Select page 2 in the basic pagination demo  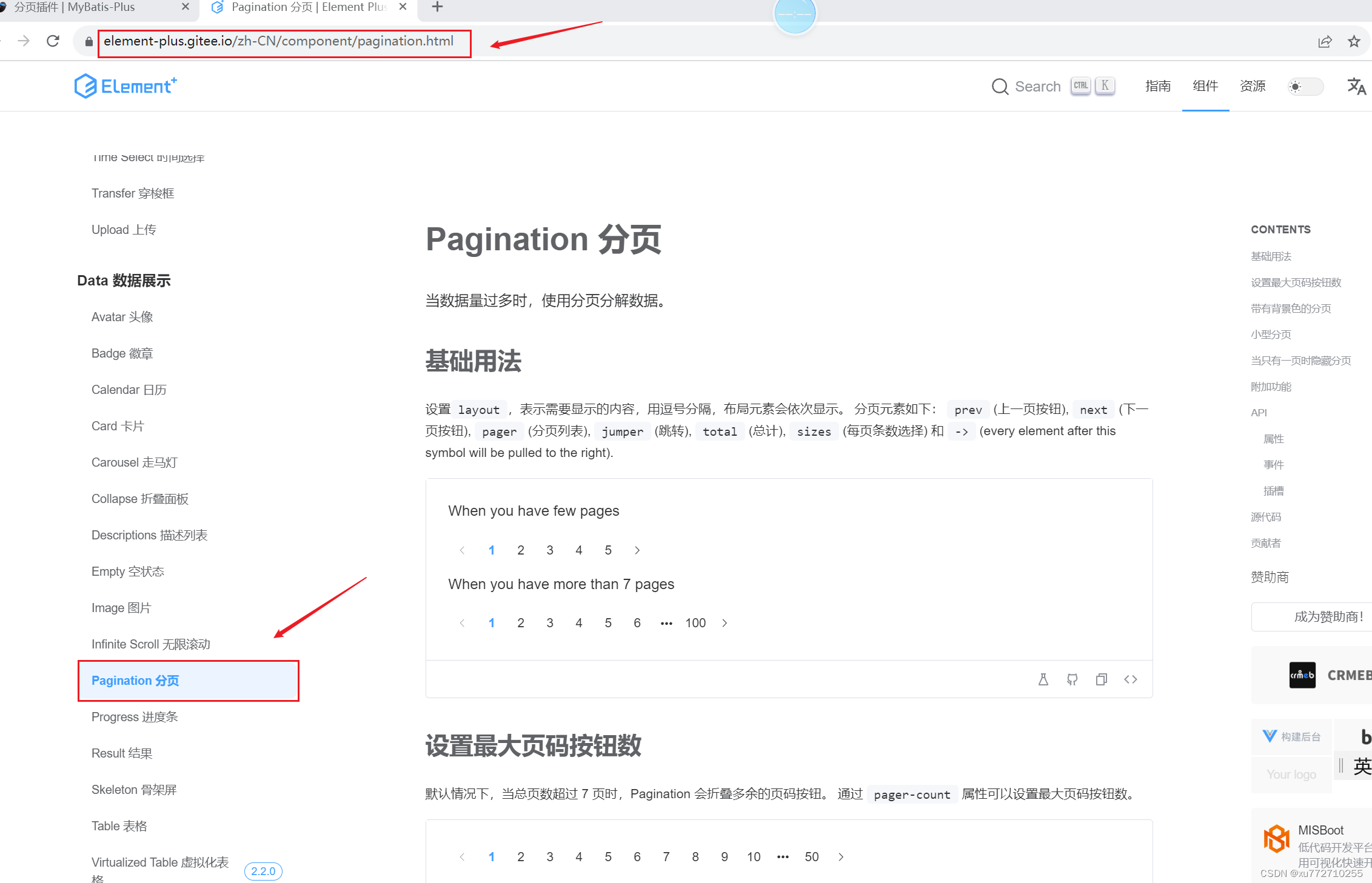pyautogui.click(x=520, y=549)
